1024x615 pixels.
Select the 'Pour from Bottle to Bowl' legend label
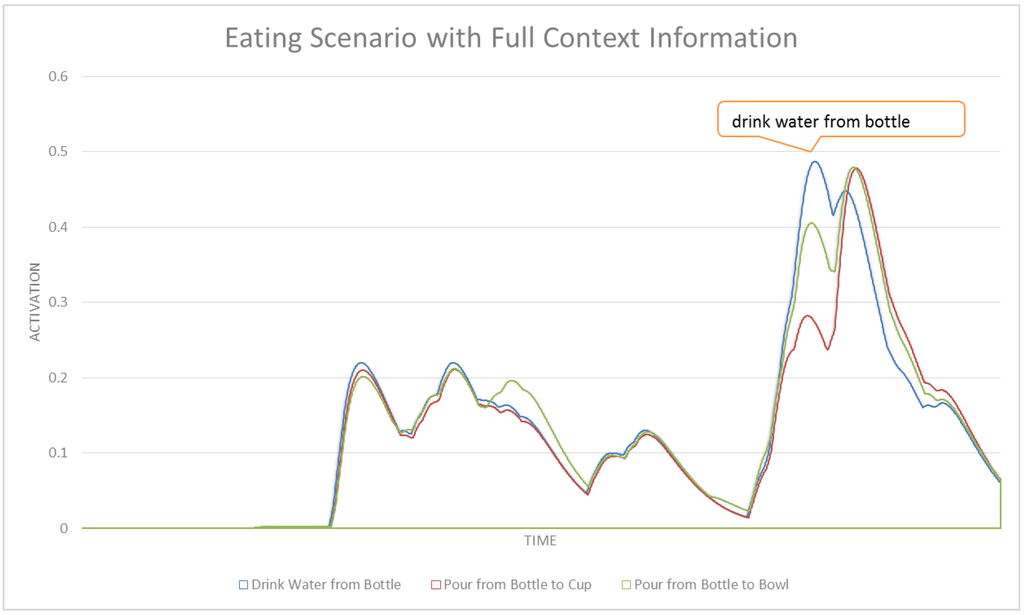(711, 584)
